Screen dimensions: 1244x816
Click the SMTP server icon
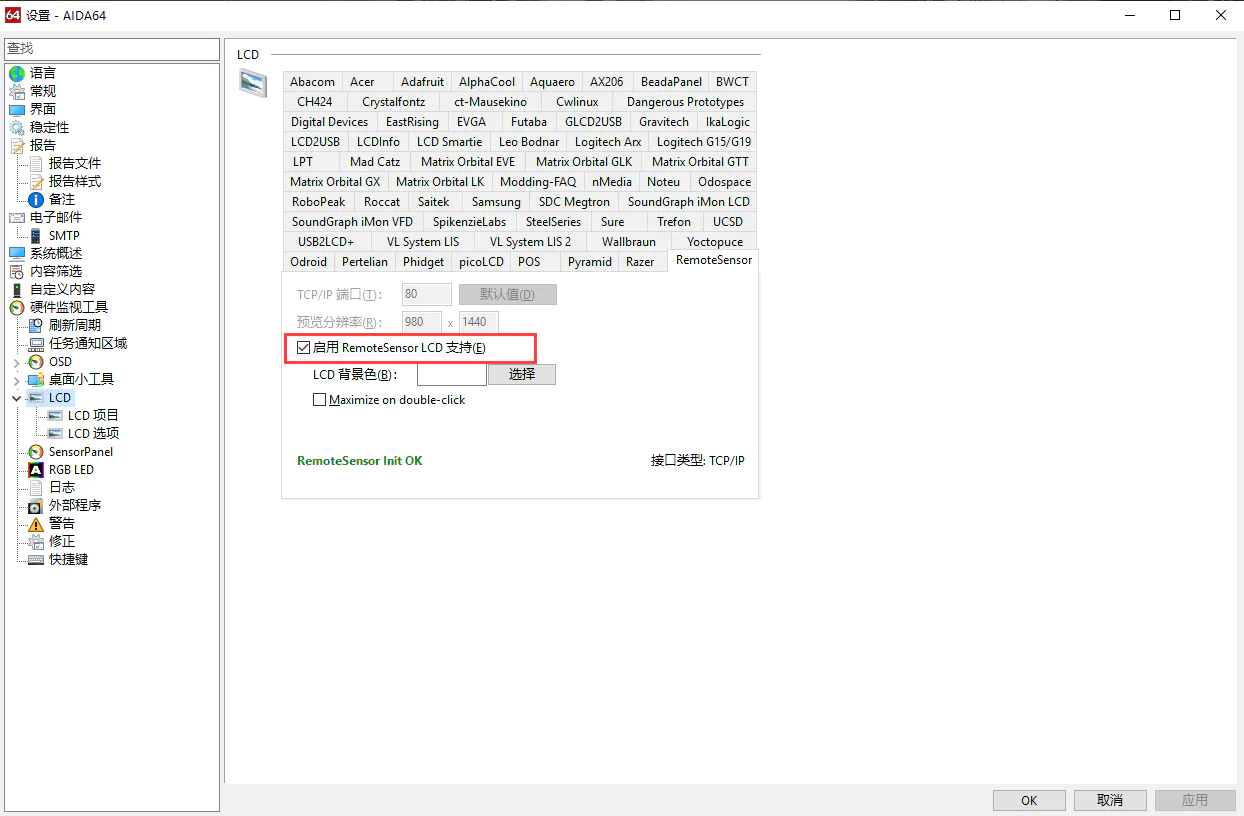(36, 235)
